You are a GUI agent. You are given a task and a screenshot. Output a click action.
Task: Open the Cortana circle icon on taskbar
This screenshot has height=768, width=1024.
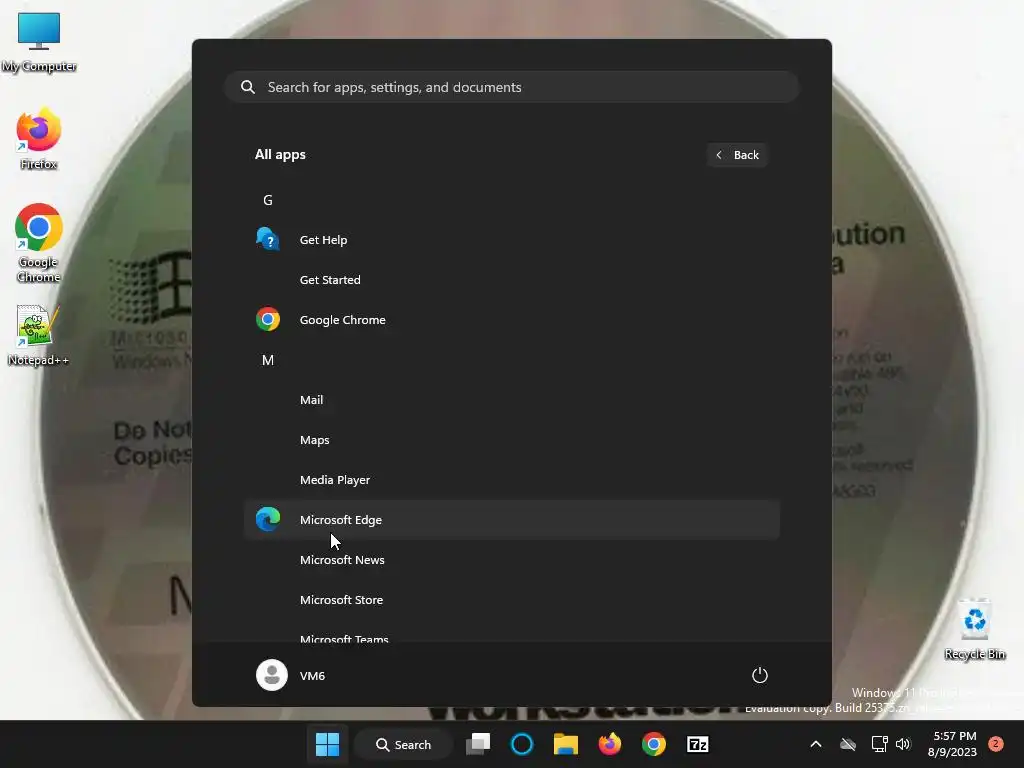522,744
